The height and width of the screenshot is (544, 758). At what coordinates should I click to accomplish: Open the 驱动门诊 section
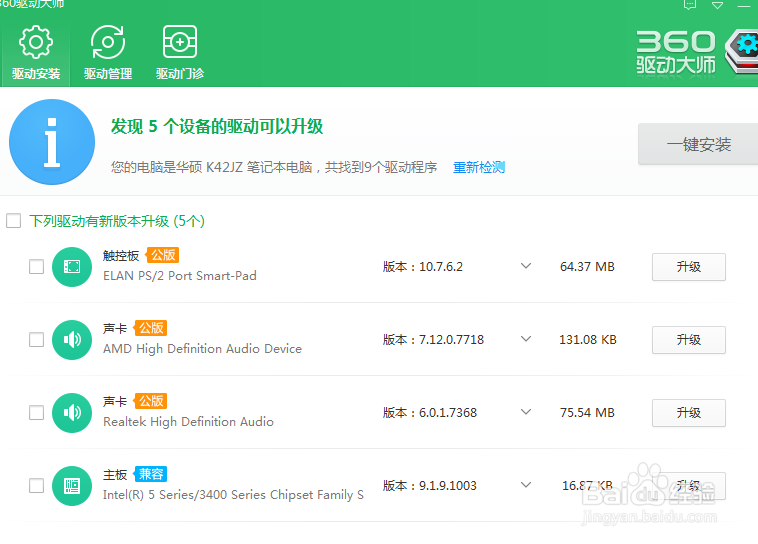pyautogui.click(x=180, y=53)
